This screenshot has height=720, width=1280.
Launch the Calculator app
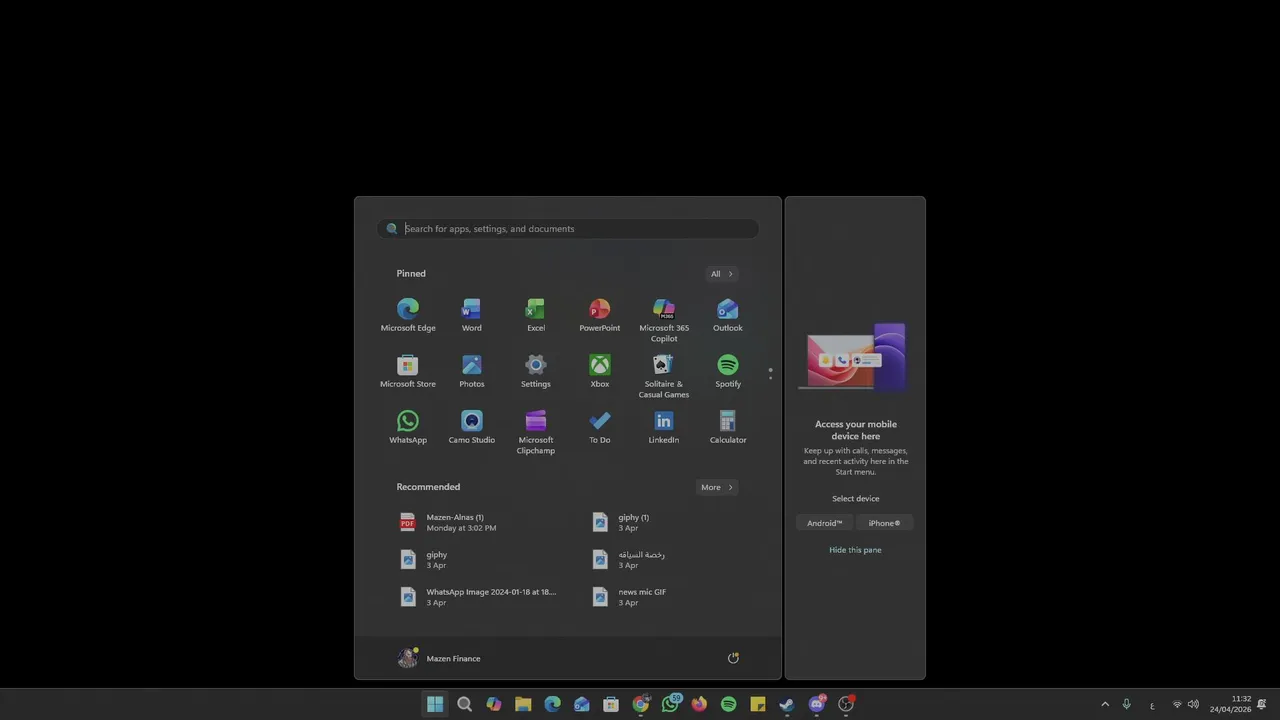pos(728,427)
